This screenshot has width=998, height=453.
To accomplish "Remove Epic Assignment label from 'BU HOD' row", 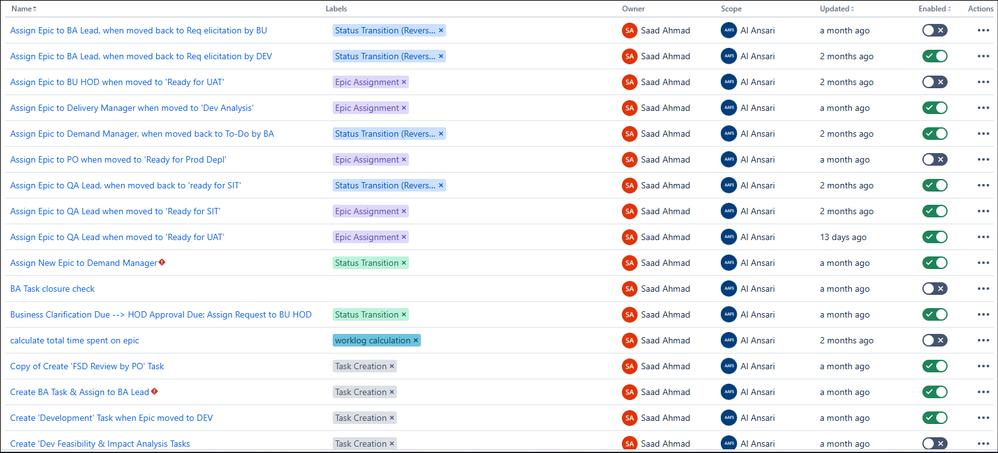I will [x=404, y=82].
